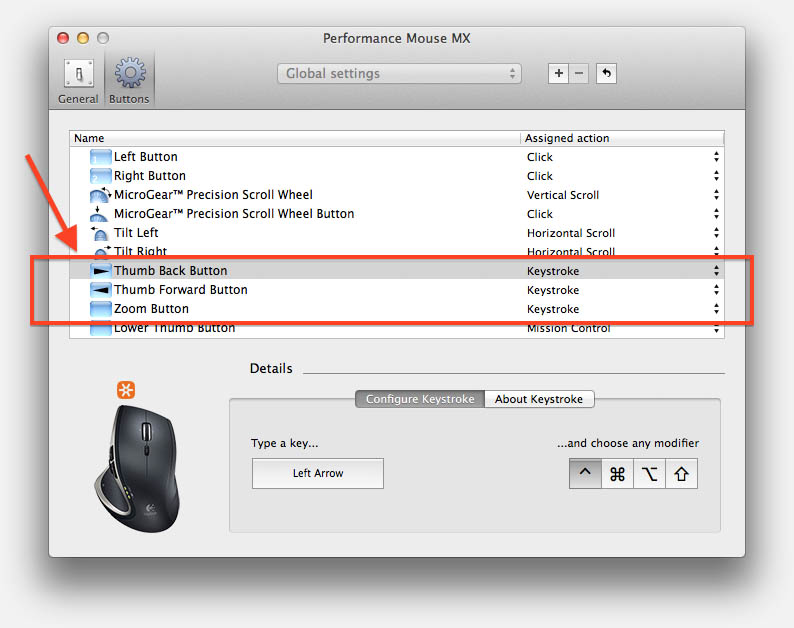Select MicroGear Precision Scroll Wheel Button row
The height and width of the screenshot is (628, 794).
pos(396,214)
